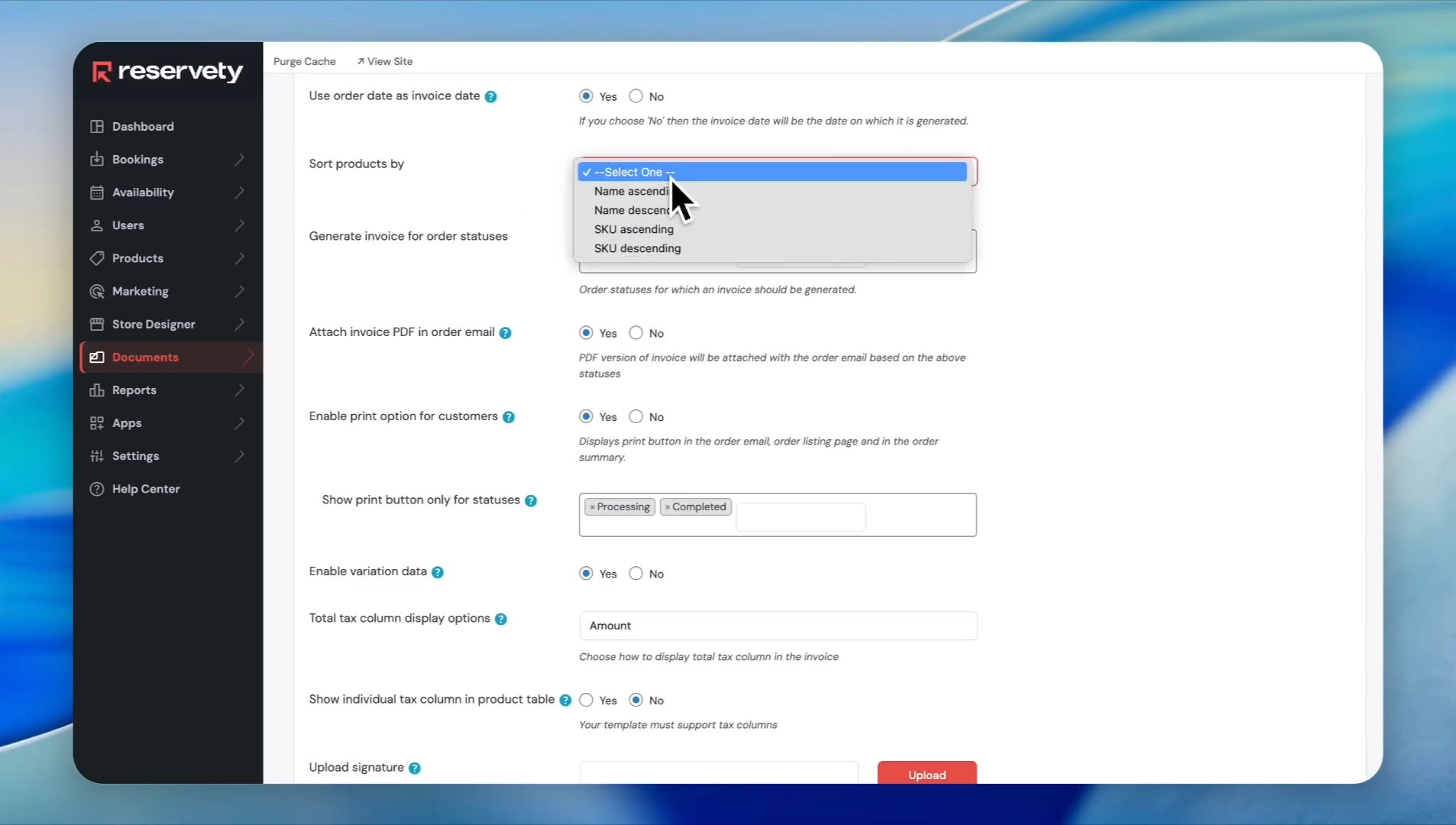Select No for Enable print option for customers
This screenshot has width=1456, height=825.
(x=636, y=416)
